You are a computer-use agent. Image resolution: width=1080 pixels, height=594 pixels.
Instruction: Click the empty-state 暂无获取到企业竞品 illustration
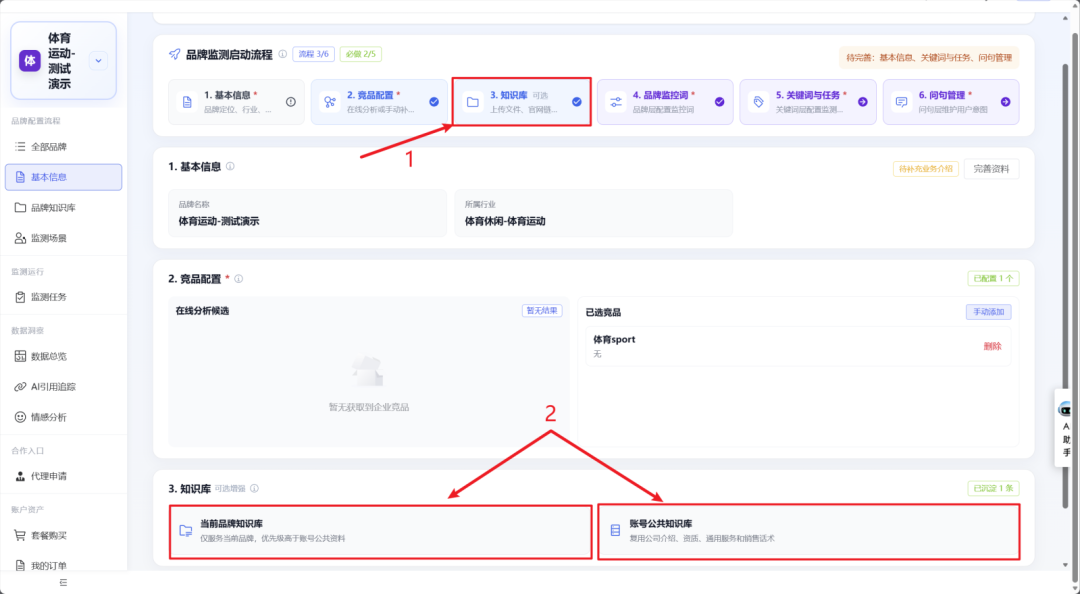click(x=368, y=372)
